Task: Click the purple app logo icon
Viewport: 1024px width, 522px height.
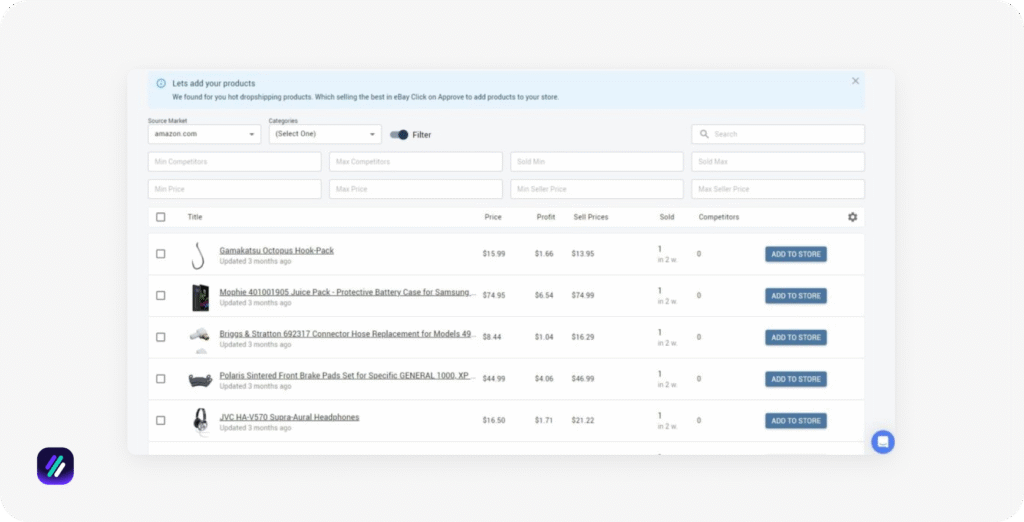Action: coord(55,466)
